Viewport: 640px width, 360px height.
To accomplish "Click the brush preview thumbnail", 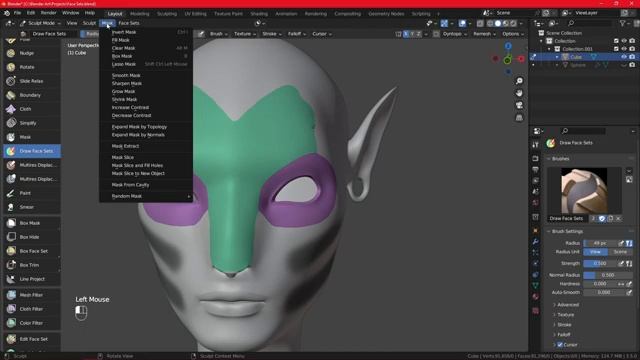I will [584, 191].
